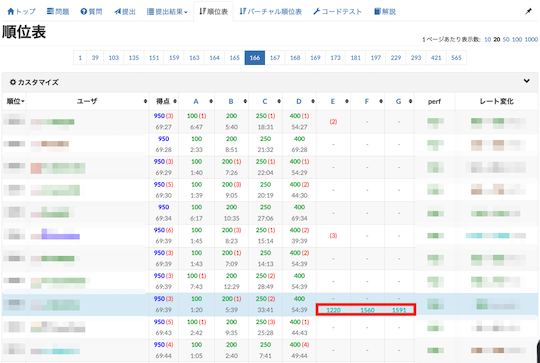Select the active page 166 button
This screenshot has height=363, width=540.
tap(255, 58)
